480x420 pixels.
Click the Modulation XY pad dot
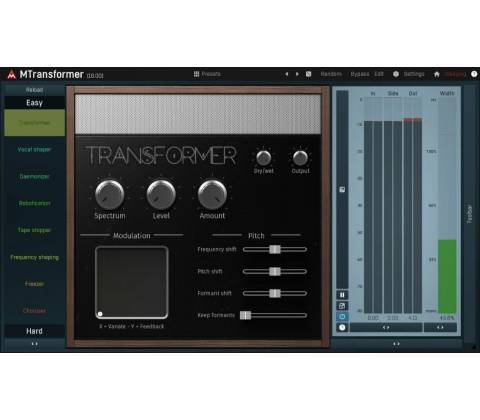point(100,314)
